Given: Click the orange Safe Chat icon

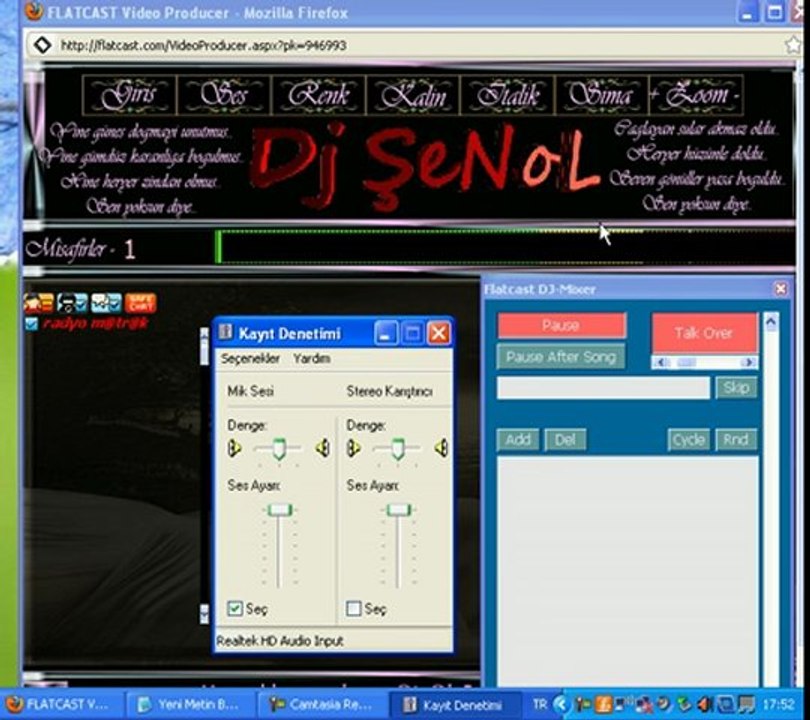Looking at the screenshot, I should click(x=140, y=303).
